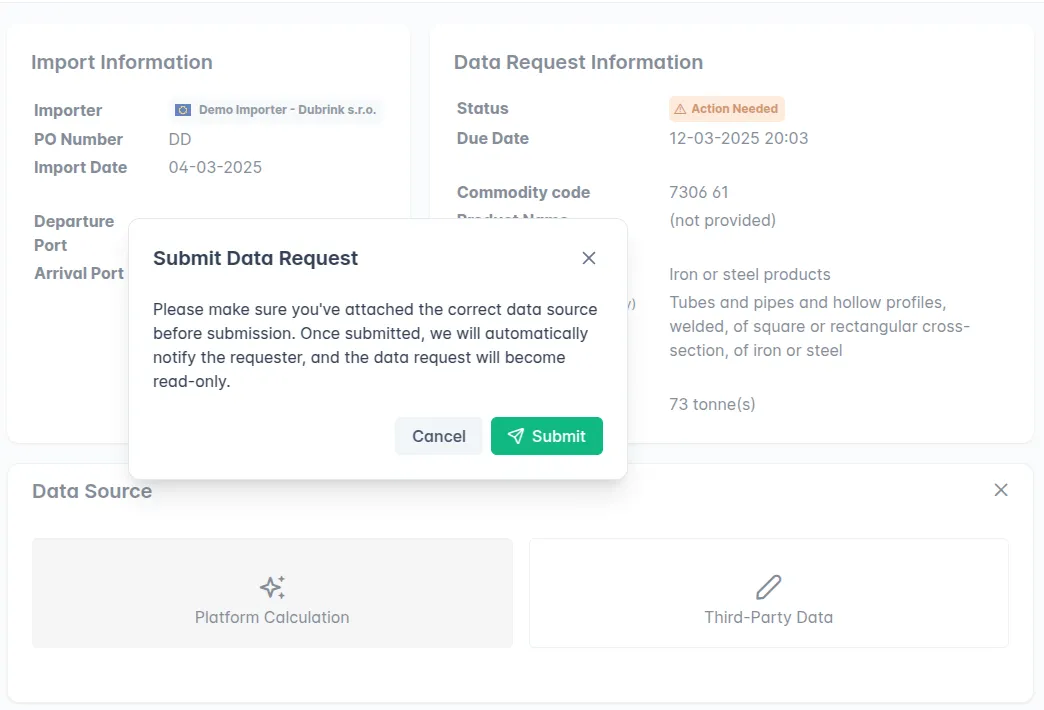The height and width of the screenshot is (710, 1044).
Task: Click the commodity code value 7306 61
Action: (699, 192)
